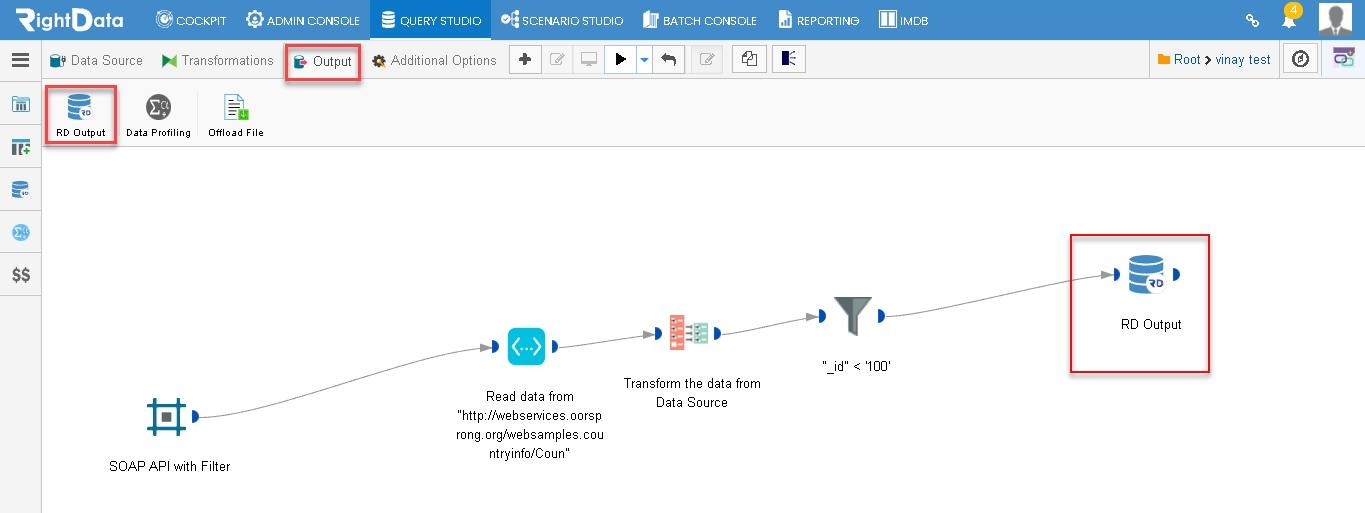Viewport: 1365px width, 513px height.
Task: Open the Query Studio tab
Action: pos(431,20)
